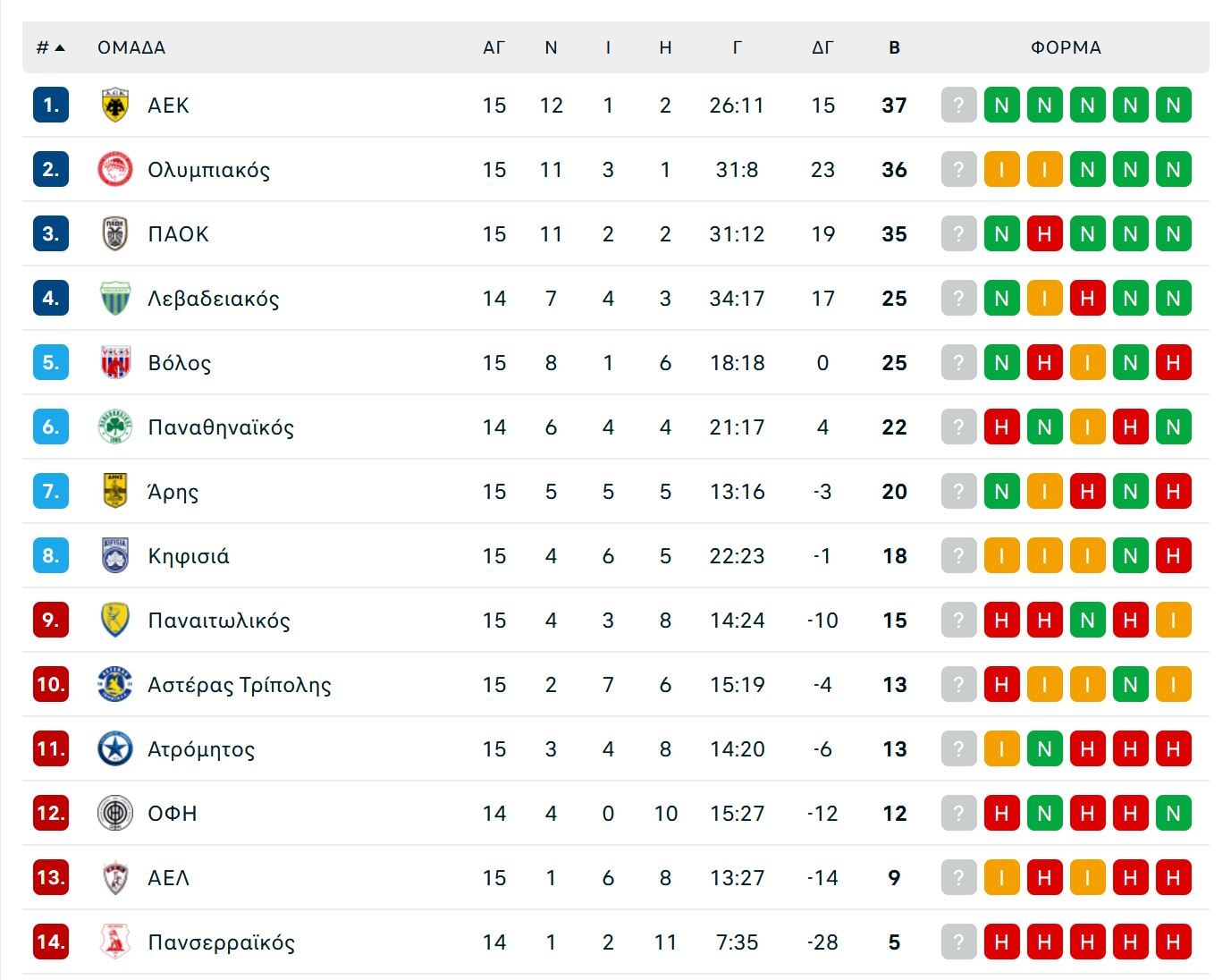This screenshot has height=980, width=1231.
Task: Open ΟΦΗ through its club emblem
Action: click(114, 813)
